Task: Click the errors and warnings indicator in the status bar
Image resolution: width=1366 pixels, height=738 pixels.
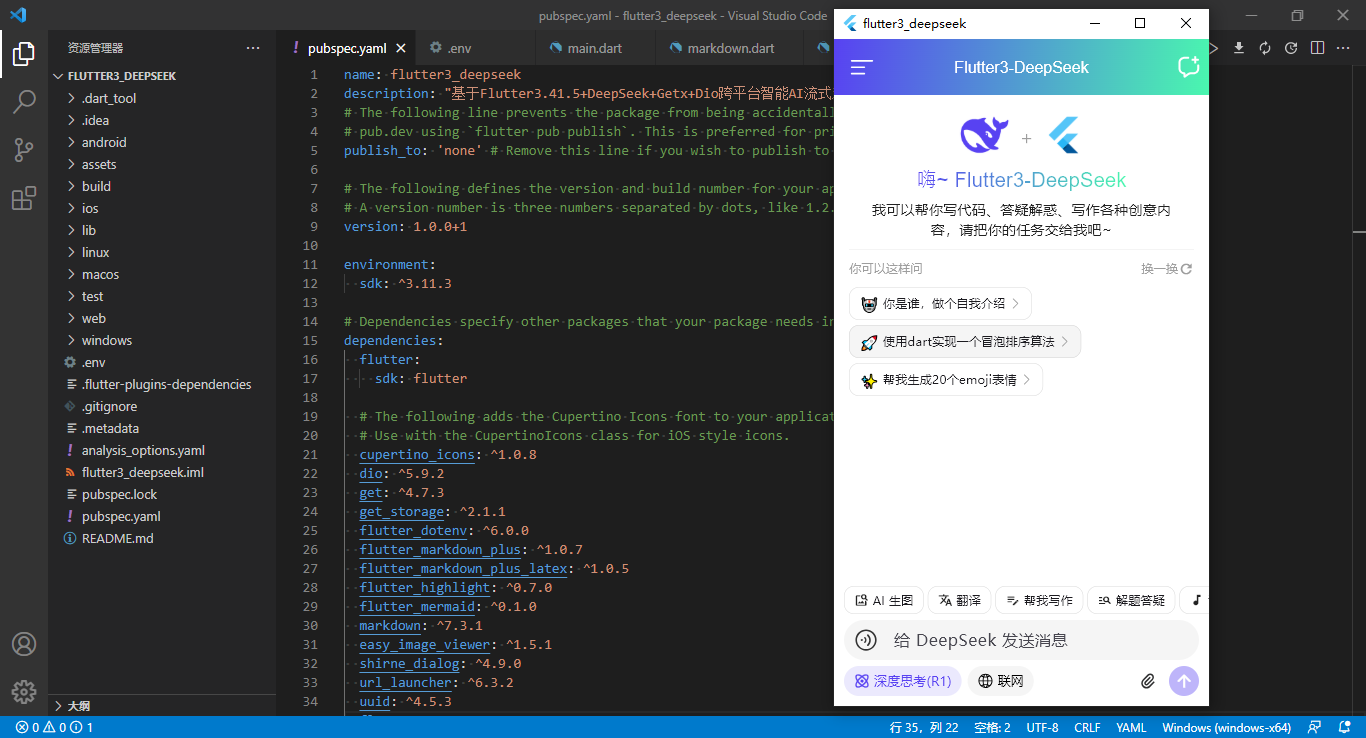Action: (42, 728)
